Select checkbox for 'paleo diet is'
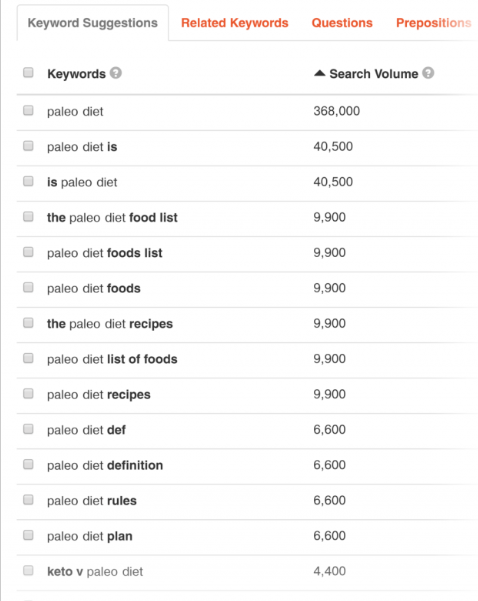The image size is (478, 601). [28, 146]
